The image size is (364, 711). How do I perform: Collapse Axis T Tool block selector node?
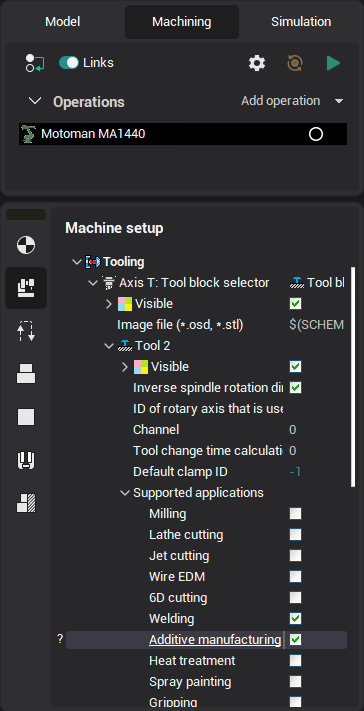point(93,283)
